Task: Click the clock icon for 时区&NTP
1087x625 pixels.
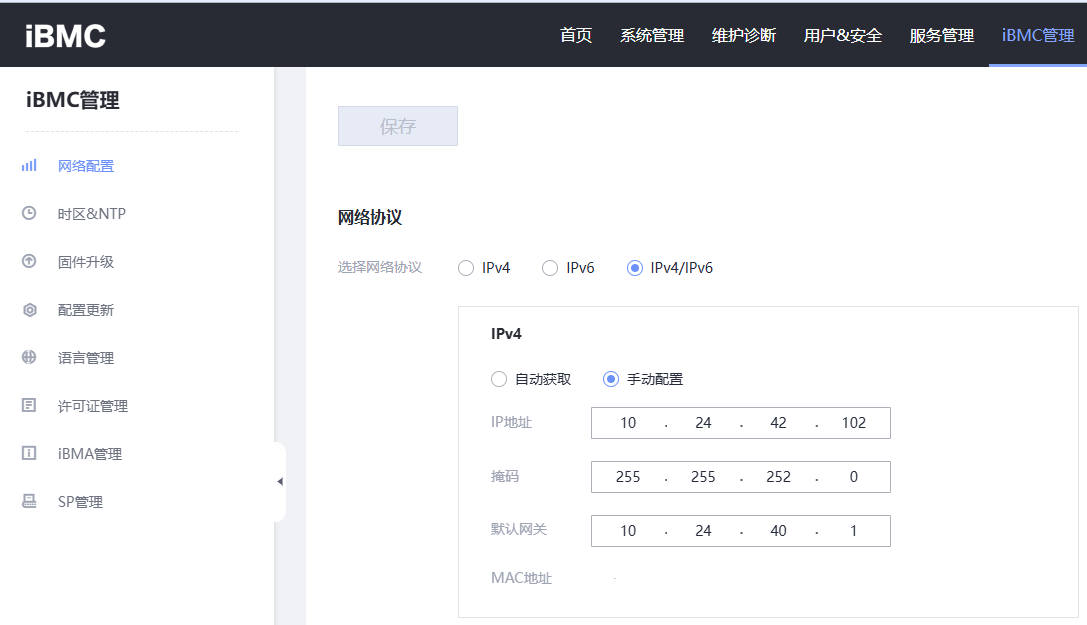Action: point(29,213)
